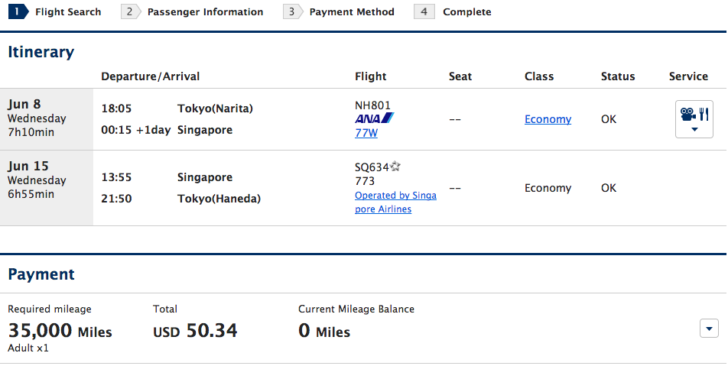Open the in-flight service icons button
The image size is (728, 366).
[694, 119]
